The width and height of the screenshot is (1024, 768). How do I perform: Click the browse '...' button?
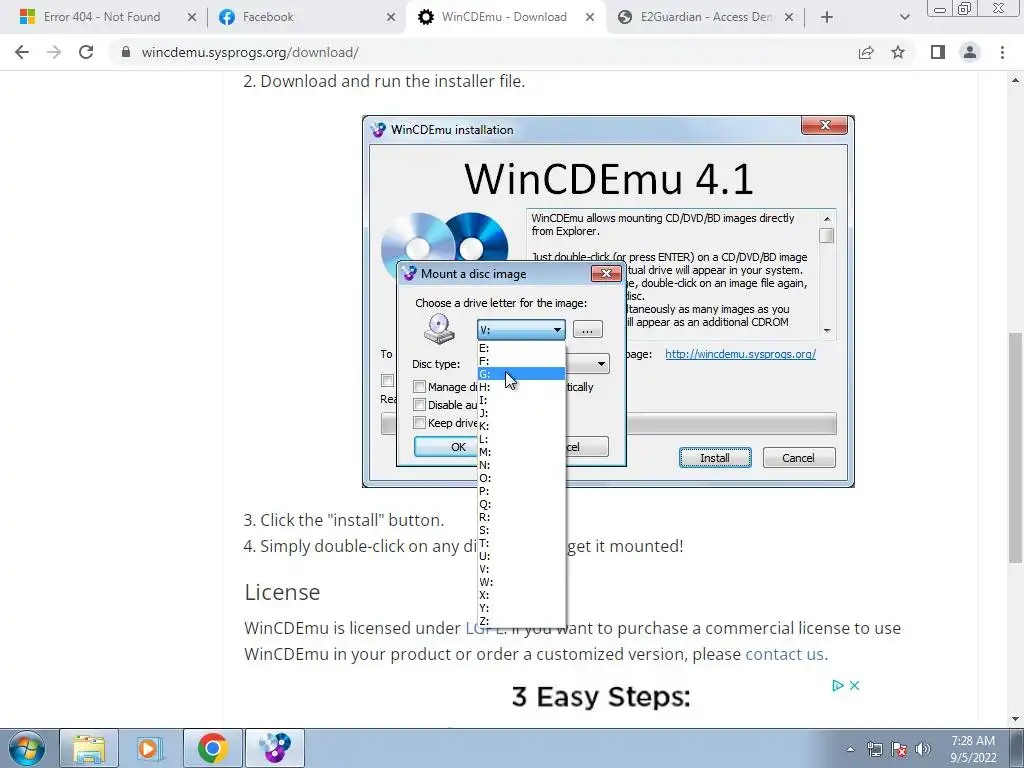tap(587, 330)
